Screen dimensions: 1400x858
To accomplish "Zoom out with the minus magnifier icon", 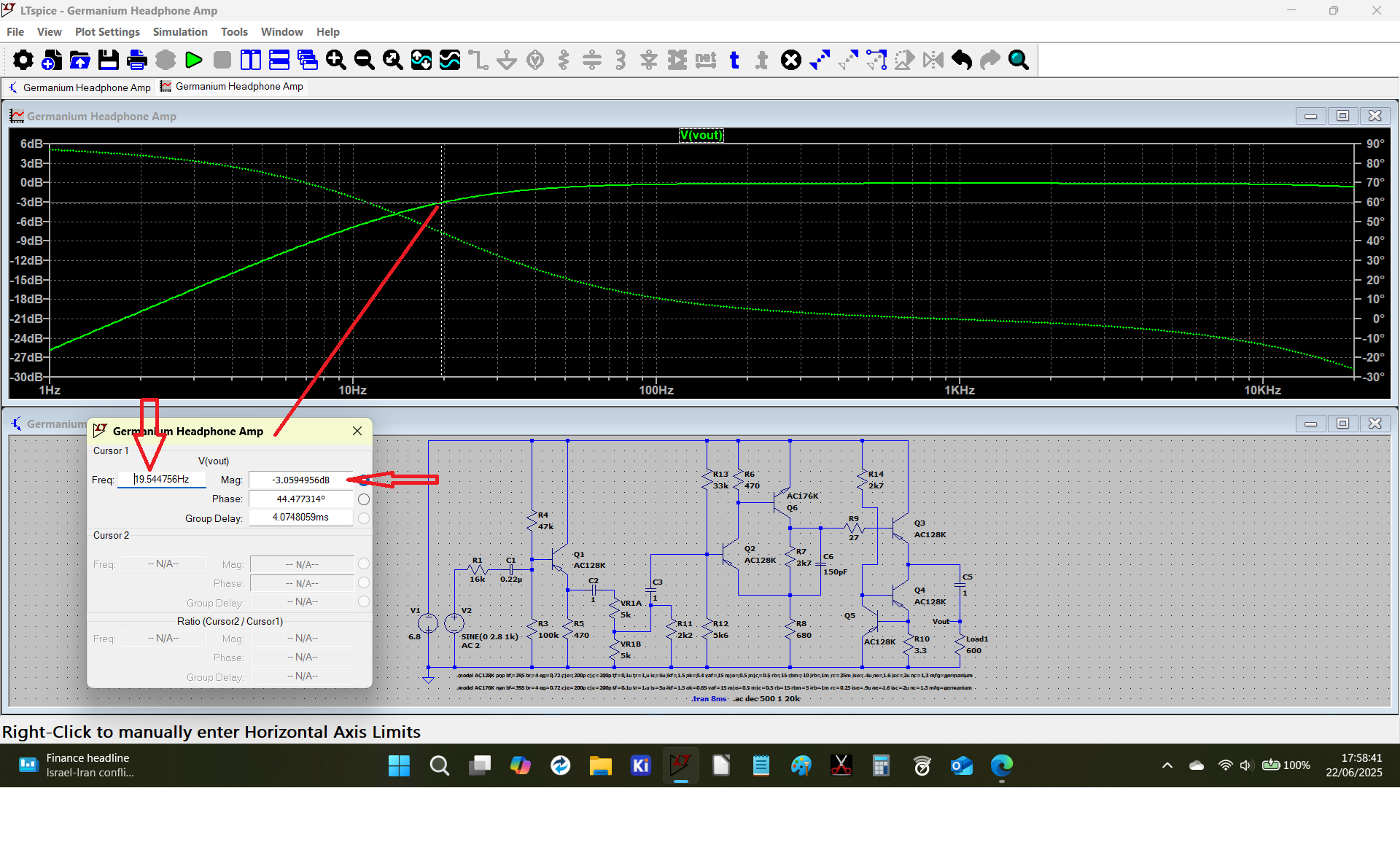I will point(365,60).
